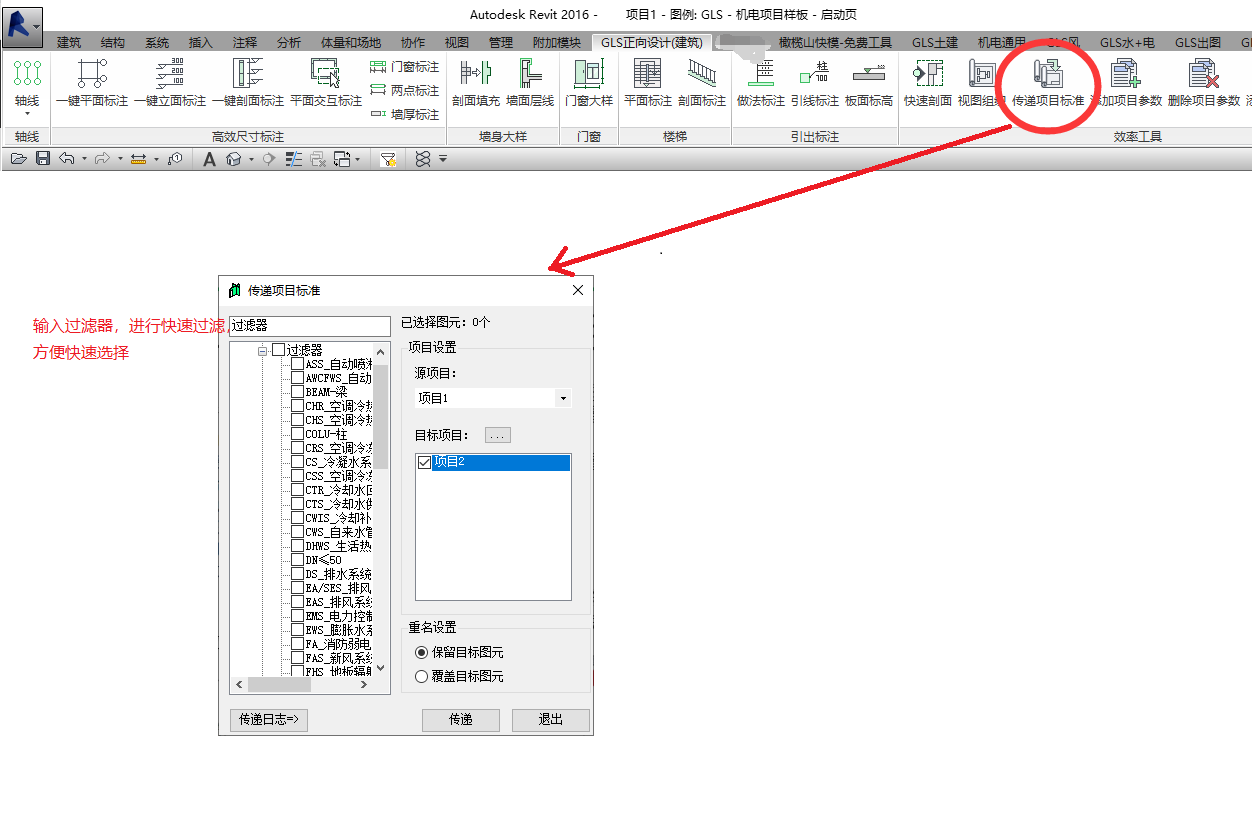Screen dimensions: 1252x814
Task: Check the DN≤50 filter checkbox
Action: click(x=297, y=560)
